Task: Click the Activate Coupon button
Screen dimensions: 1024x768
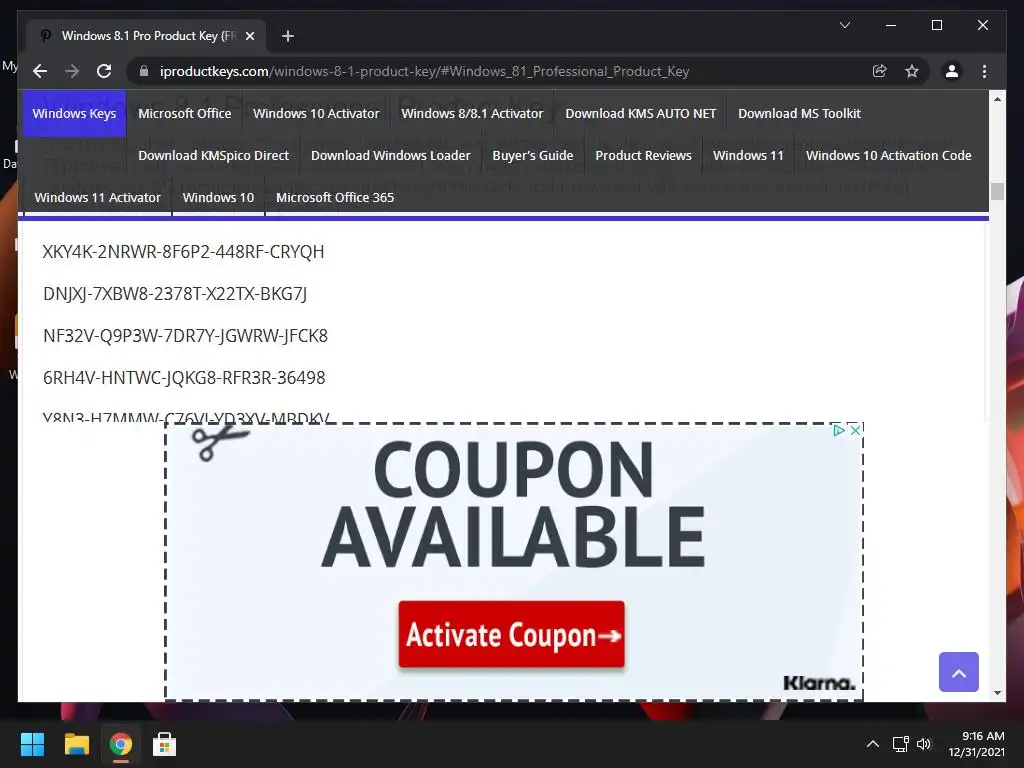Action: [x=511, y=634]
